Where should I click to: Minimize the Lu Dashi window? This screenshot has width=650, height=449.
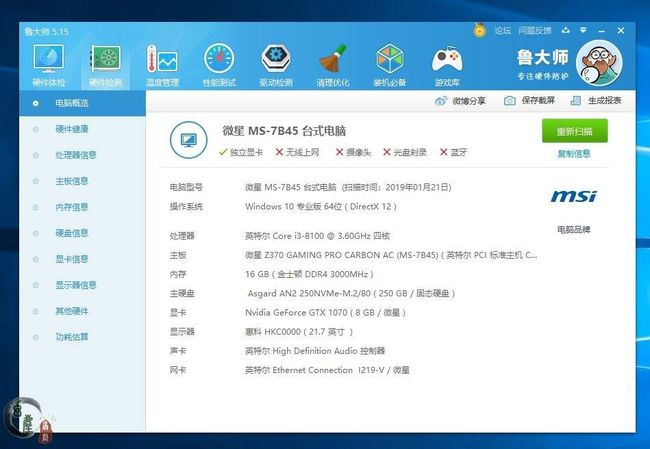(601, 31)
